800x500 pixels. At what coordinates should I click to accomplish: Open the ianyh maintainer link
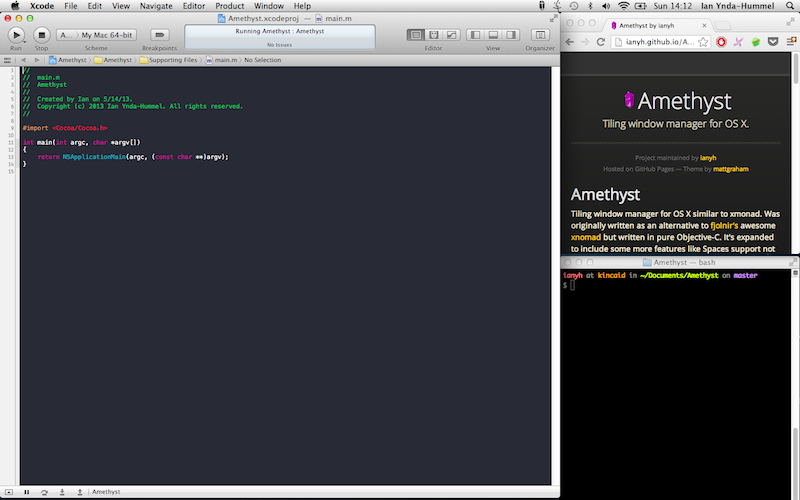[708, 158]
